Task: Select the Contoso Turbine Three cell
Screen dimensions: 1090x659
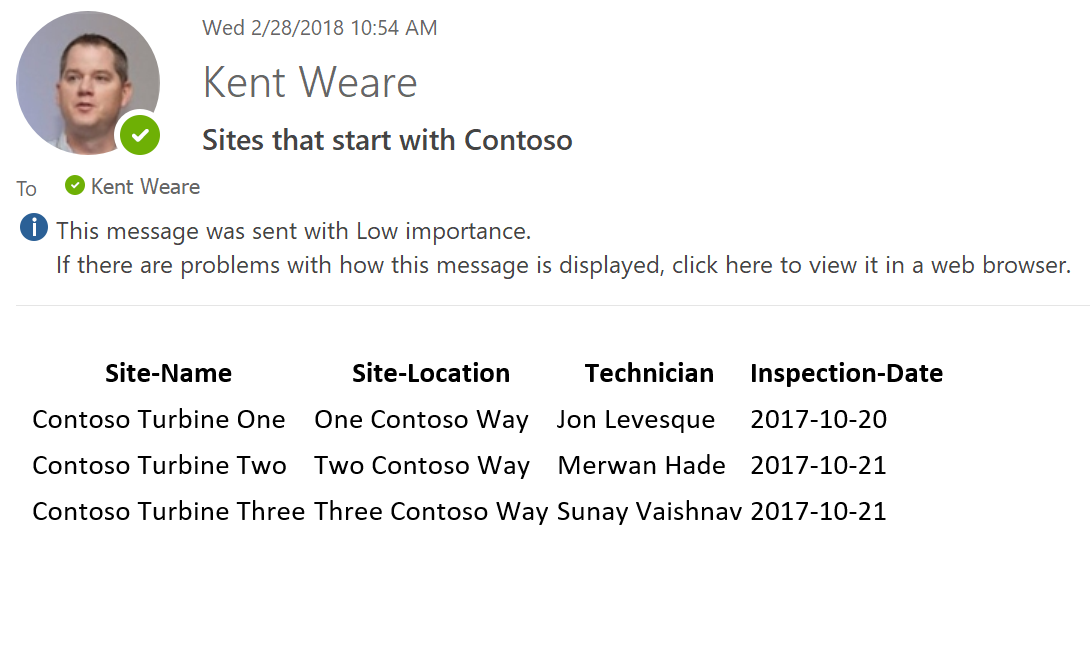Action: point(168,511)
